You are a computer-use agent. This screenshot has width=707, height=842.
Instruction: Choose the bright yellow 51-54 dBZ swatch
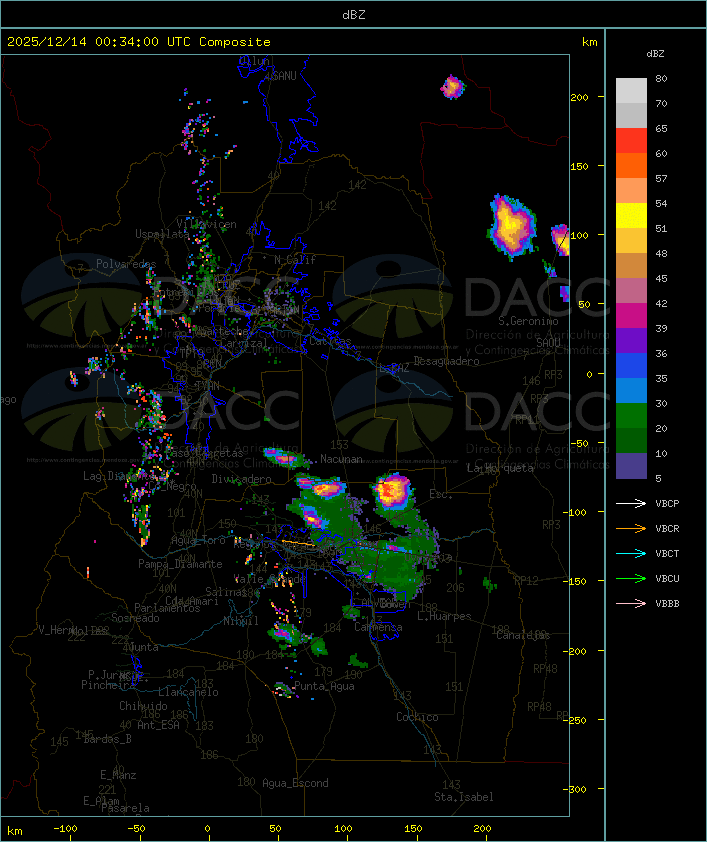pyautogui.click(x=631, y=215)
